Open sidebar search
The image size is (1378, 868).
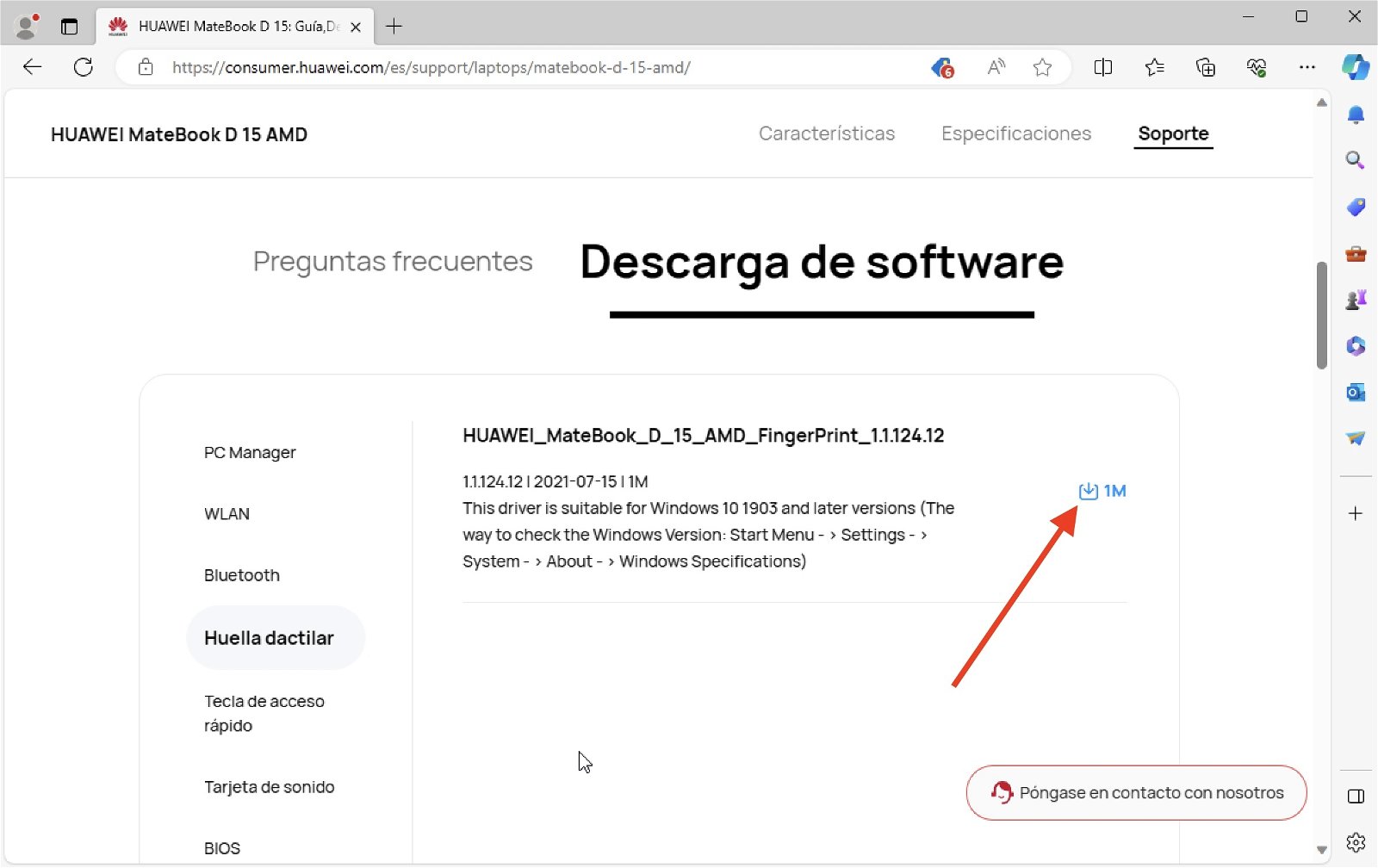1356,160
